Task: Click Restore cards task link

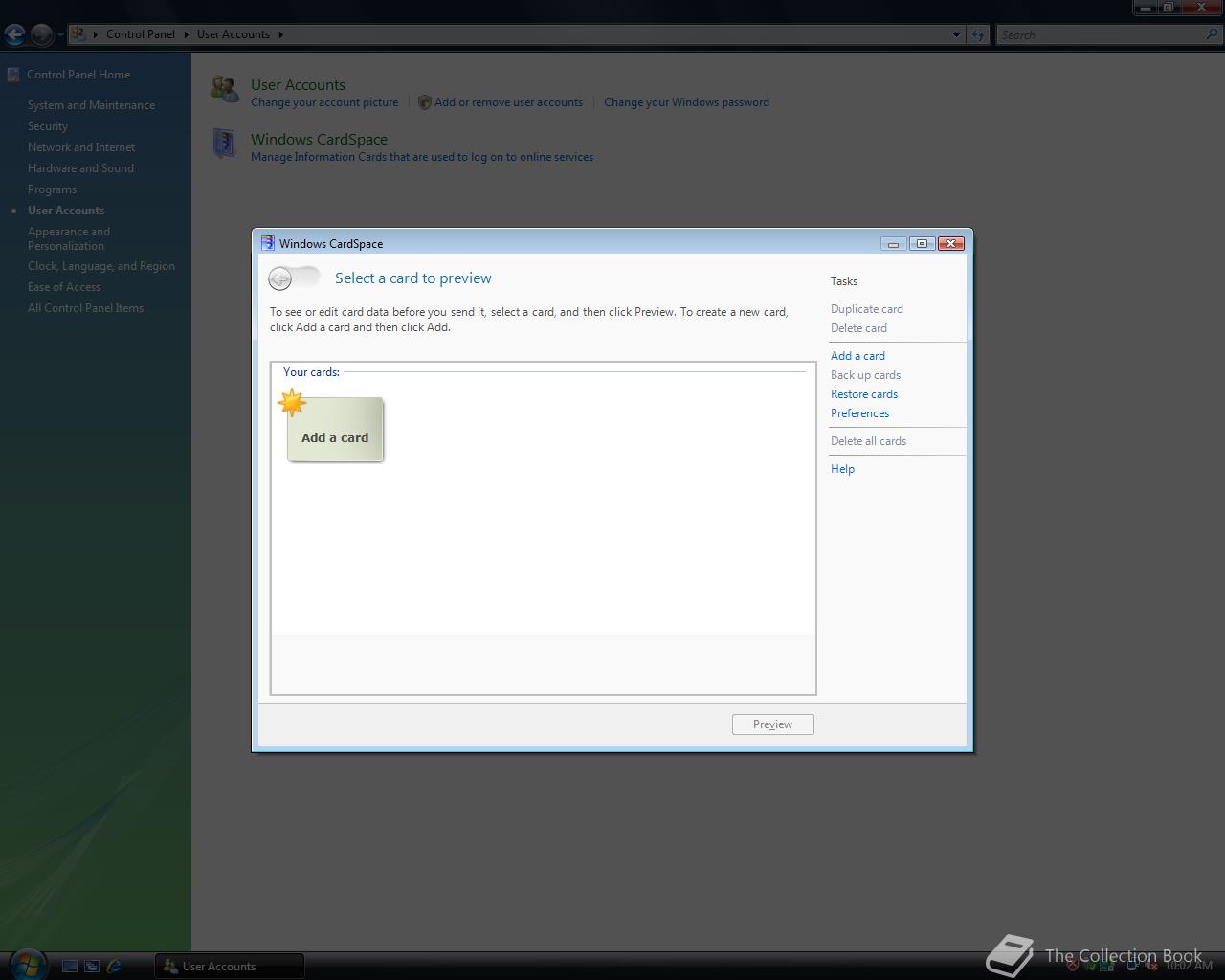Action: [x=864, y=394]
